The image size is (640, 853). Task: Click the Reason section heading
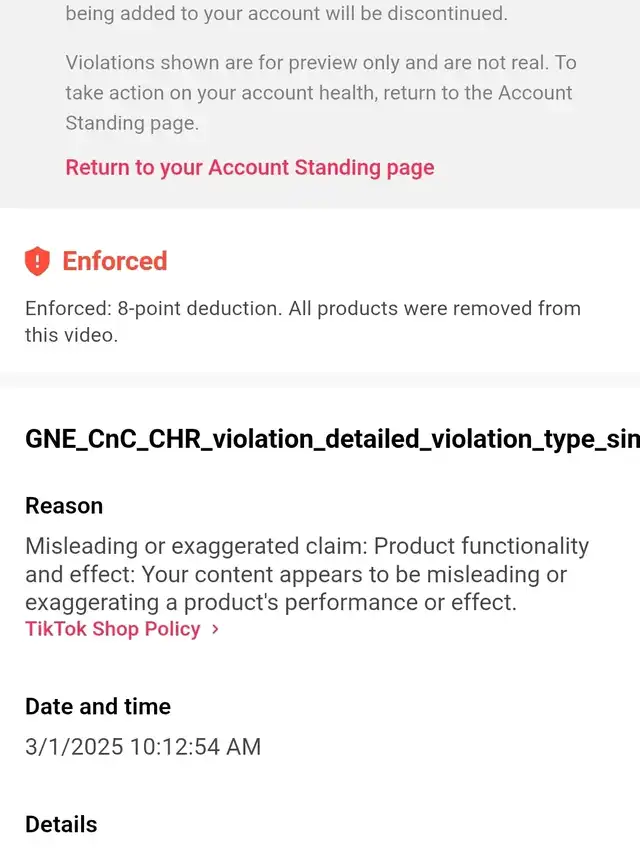point(64,506)
